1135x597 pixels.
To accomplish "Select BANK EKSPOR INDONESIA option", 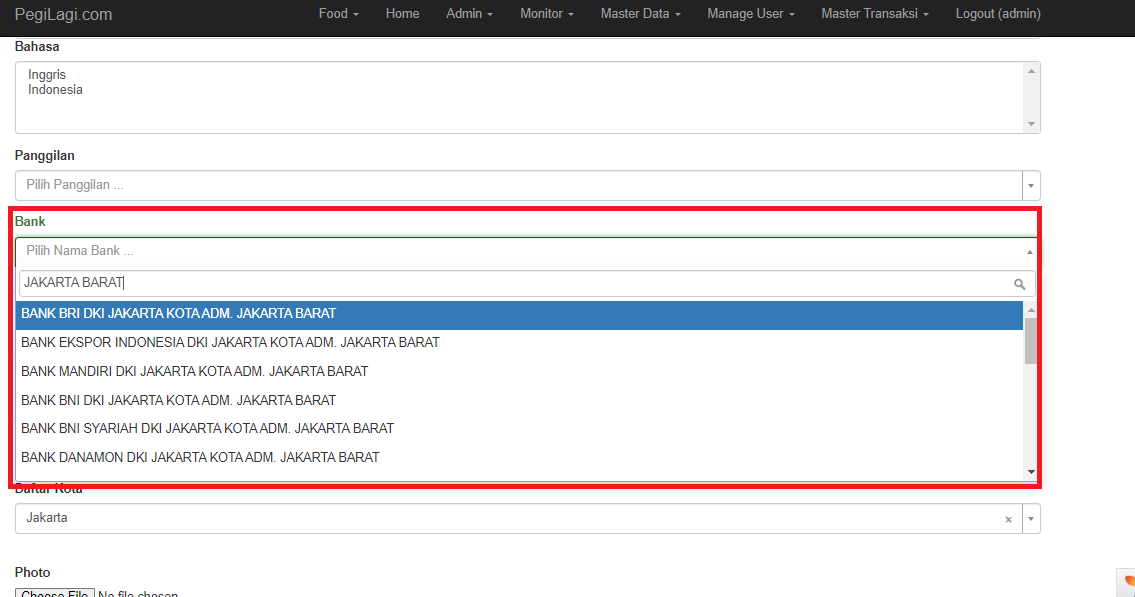I will [230, 342].
